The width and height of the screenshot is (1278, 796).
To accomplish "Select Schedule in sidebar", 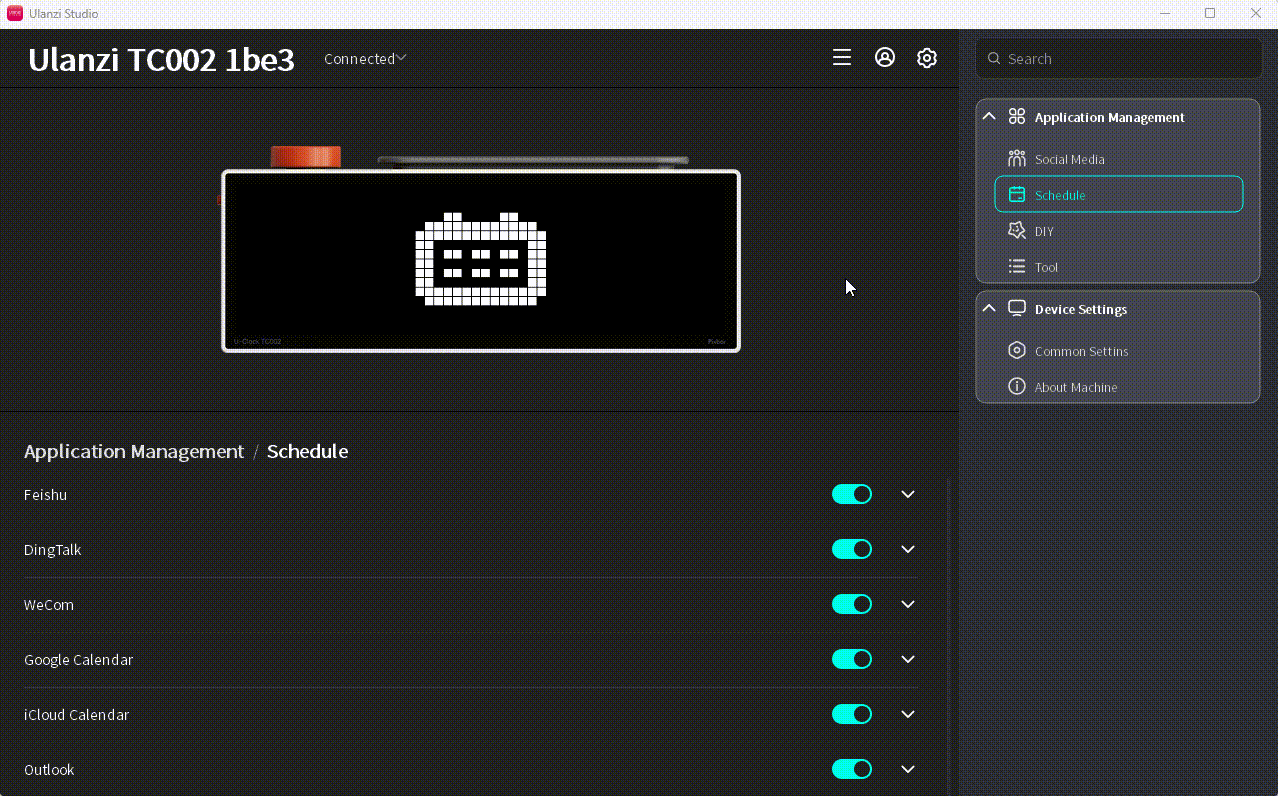I will click(1118, 195).
